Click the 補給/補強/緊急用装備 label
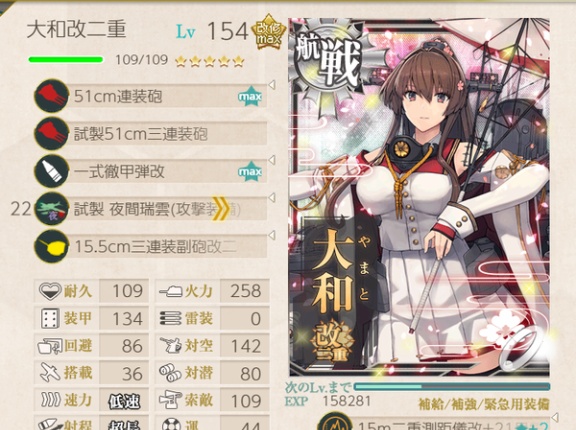576x430 pixels. pyautogui.click(x=484, y=404)
